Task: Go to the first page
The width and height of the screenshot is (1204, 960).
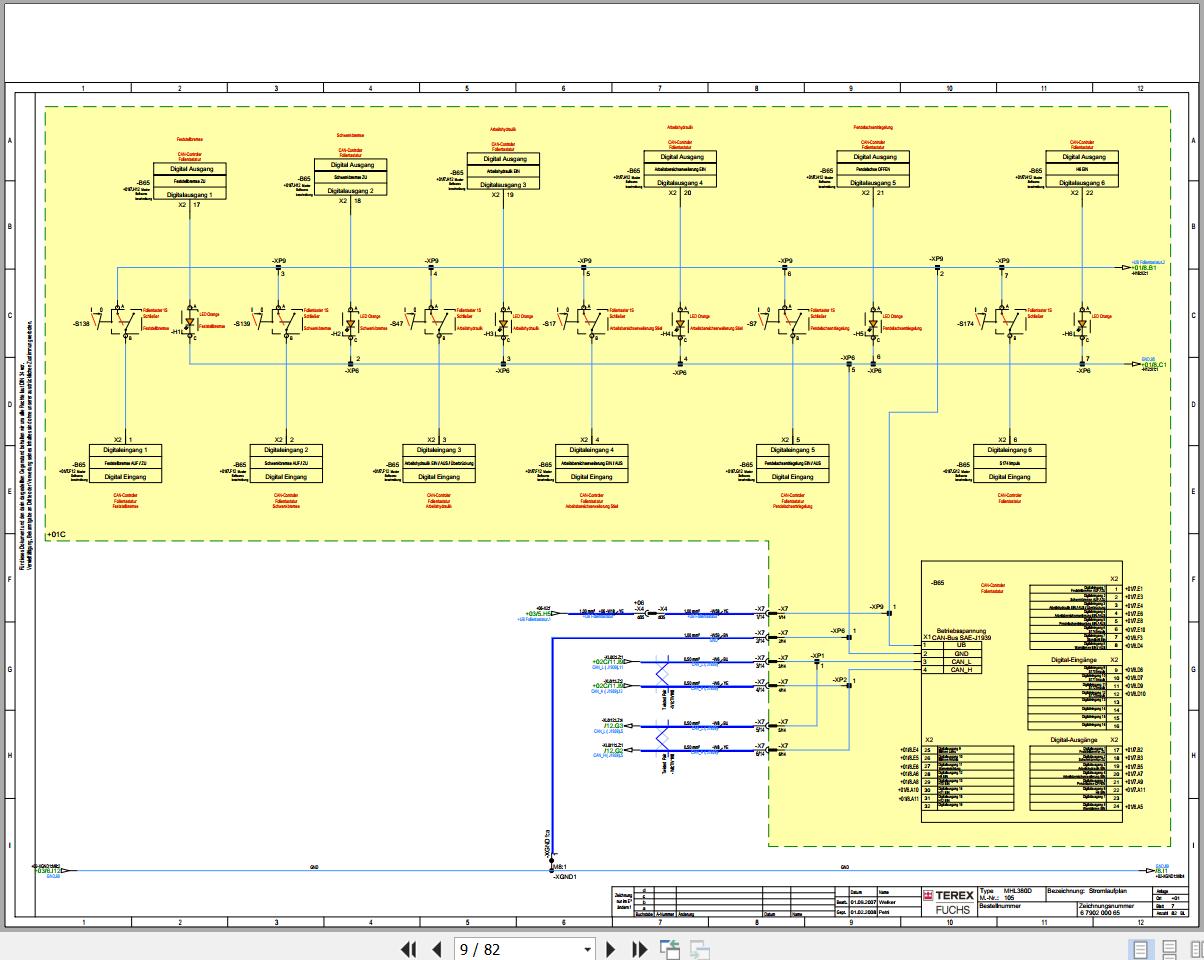Action: click(x=408, y=949)
